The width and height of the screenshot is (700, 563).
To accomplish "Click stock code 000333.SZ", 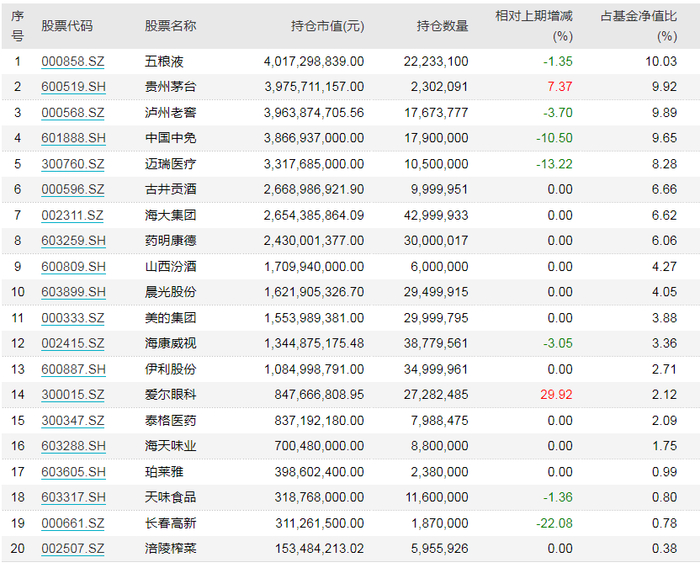I will (73, 318).
